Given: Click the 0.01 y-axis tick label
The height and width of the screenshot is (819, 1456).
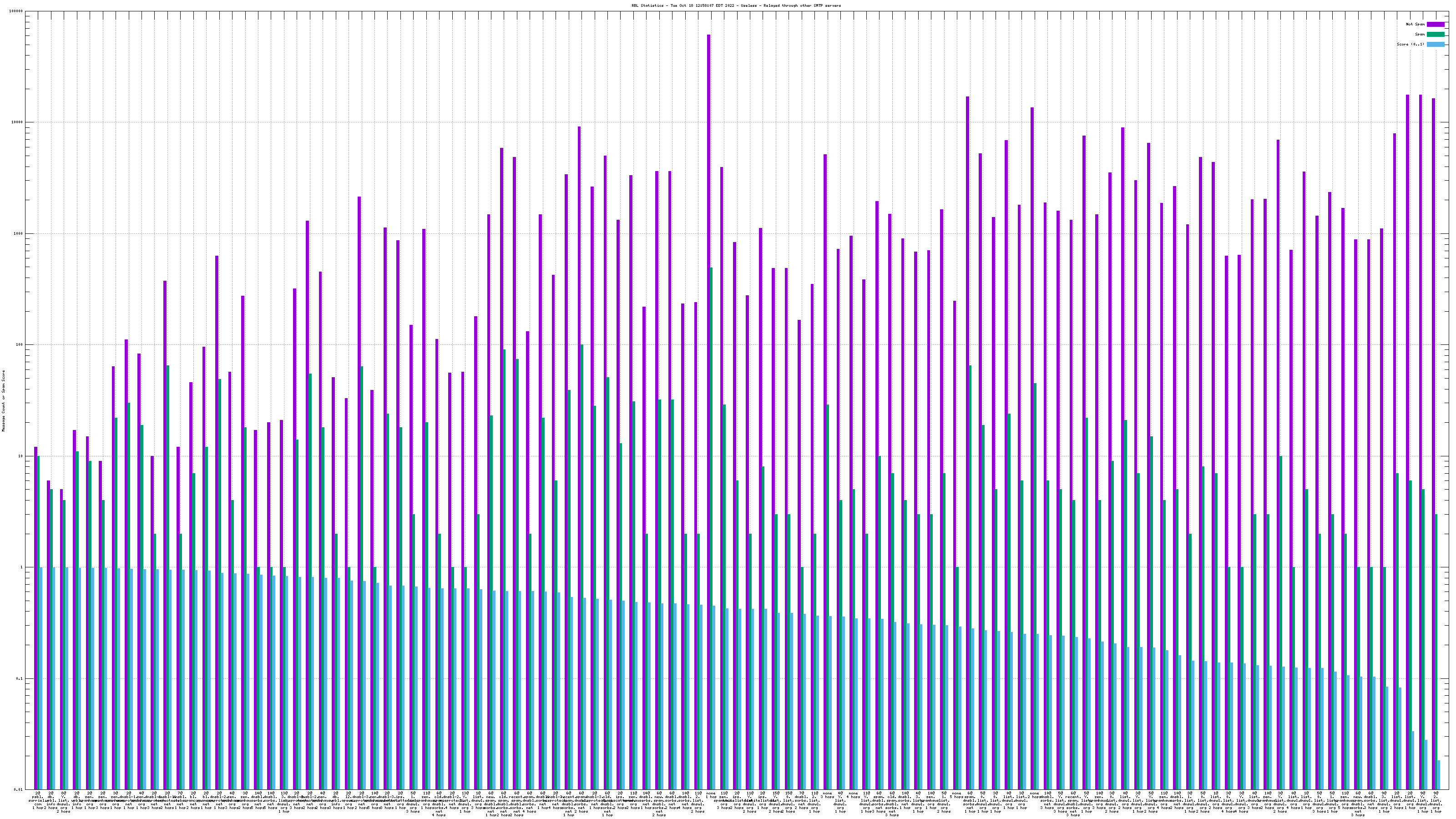Looking at the screenshot, I should tap(18, 789).
